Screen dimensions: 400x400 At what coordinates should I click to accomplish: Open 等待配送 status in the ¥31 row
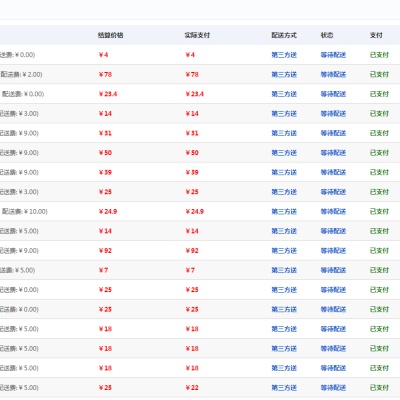[333, 133]
